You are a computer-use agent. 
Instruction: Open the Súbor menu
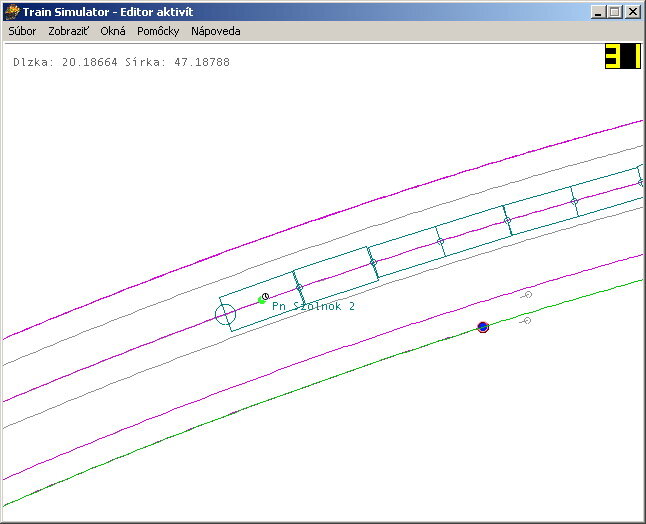click(22, 31)
